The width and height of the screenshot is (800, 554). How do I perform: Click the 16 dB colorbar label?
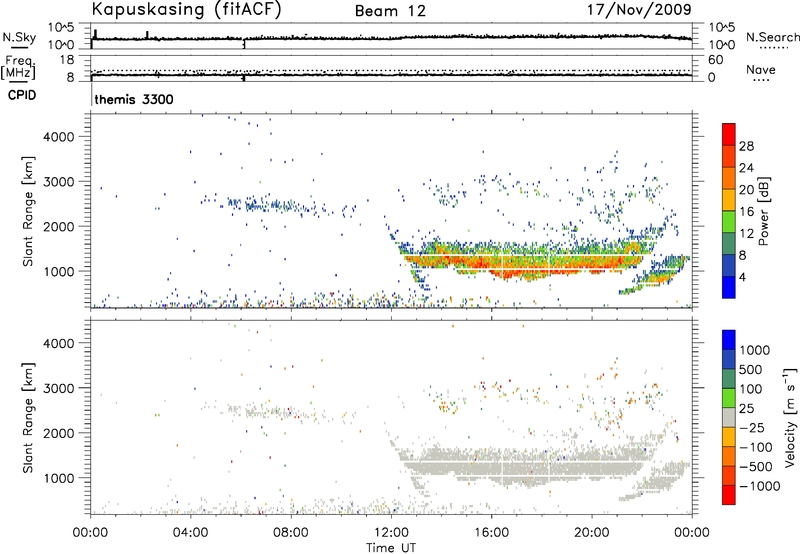pos(746,212)
